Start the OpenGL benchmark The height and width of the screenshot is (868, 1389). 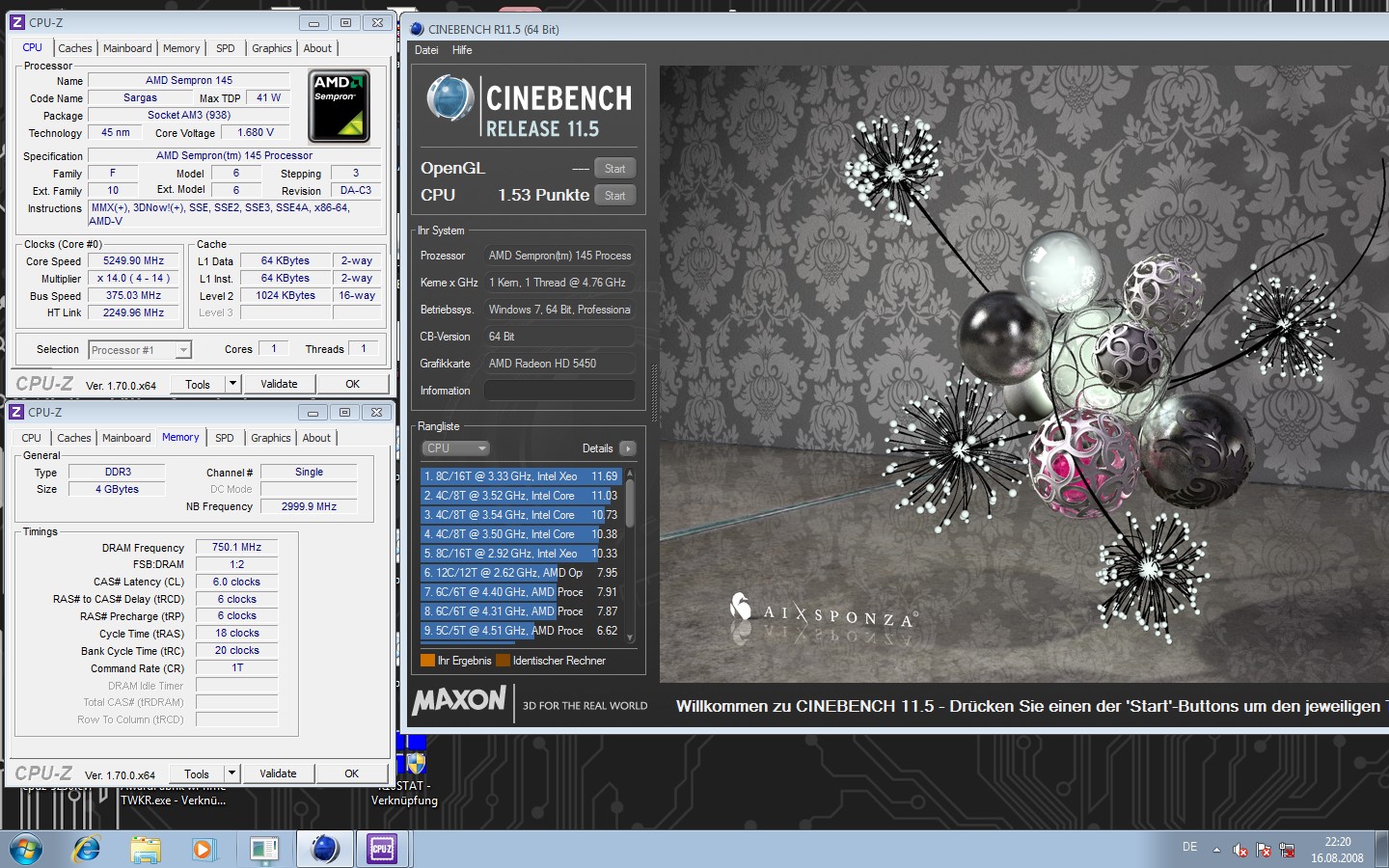point(614,169)
